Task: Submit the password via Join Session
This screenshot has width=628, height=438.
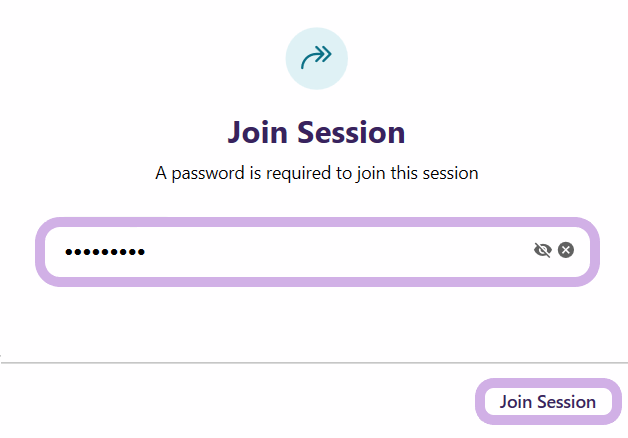Action: tap(547, 402)
